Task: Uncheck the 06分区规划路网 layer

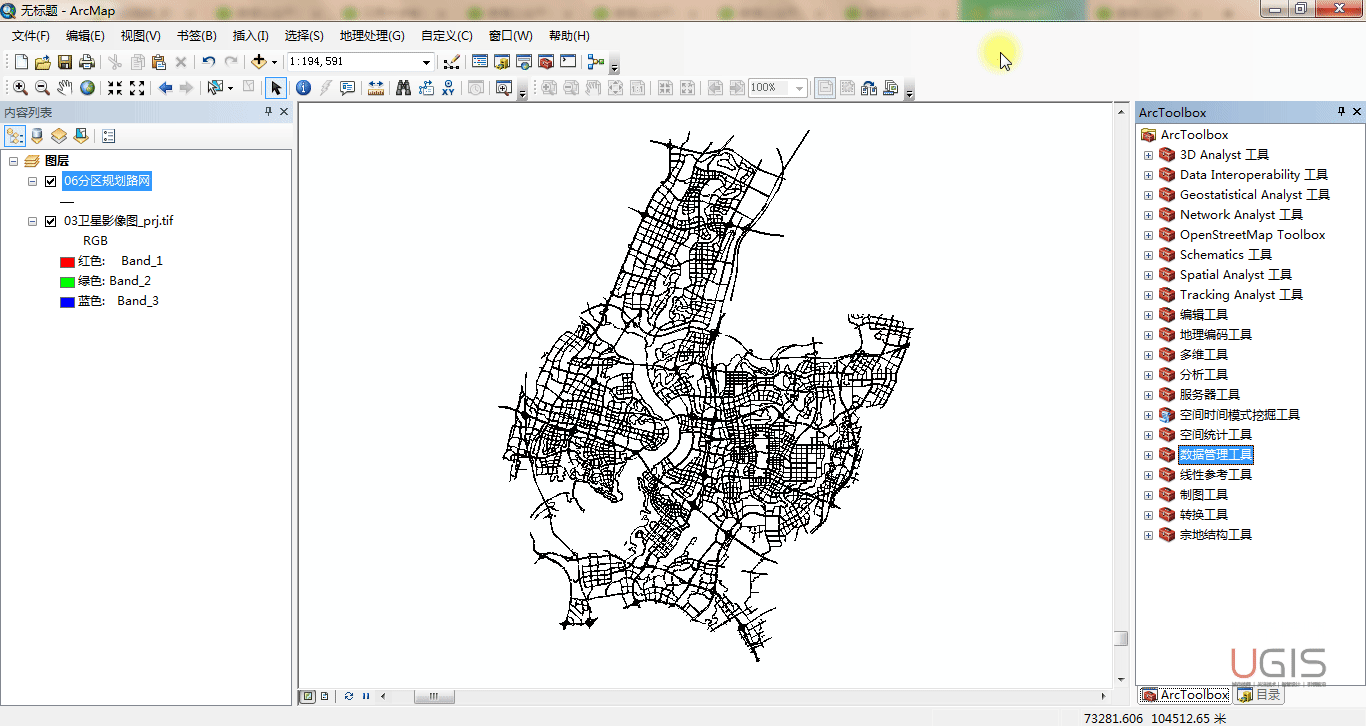Action: pyautogui.click(x=50, y=181)
